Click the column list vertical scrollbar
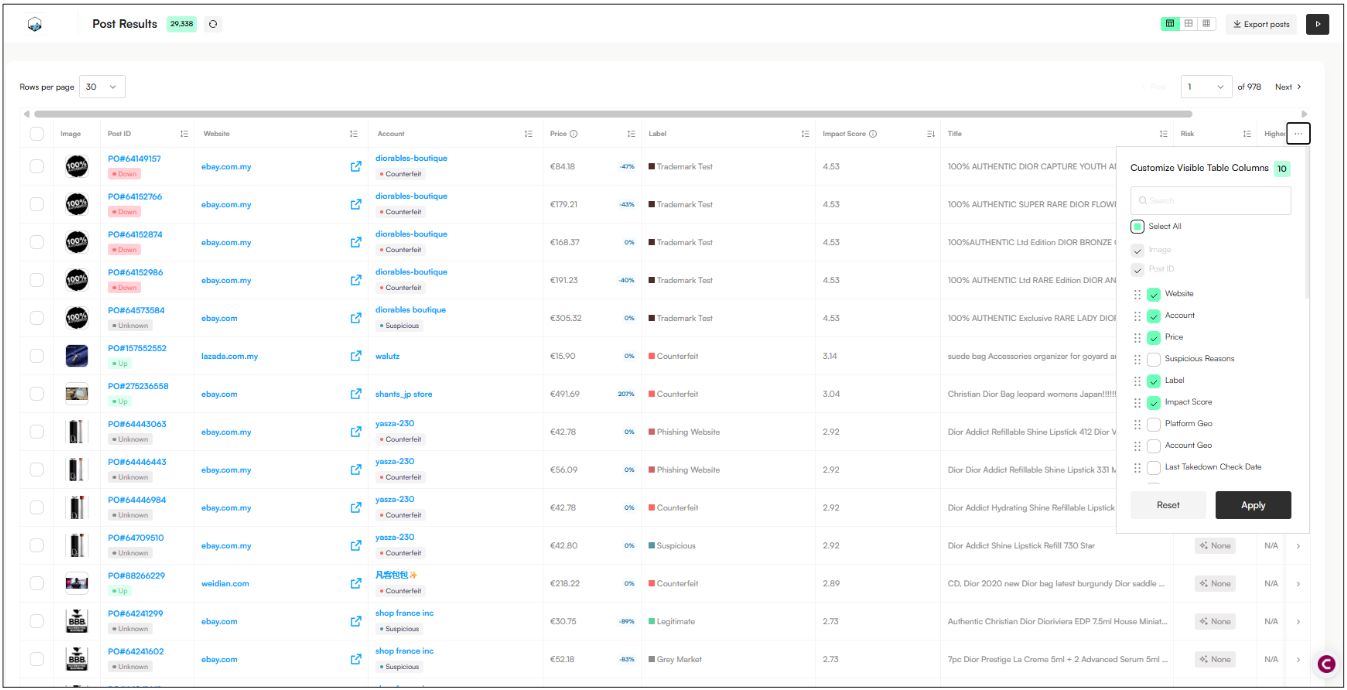Viewport: 1347px width, 690px height. point(1307,224)
